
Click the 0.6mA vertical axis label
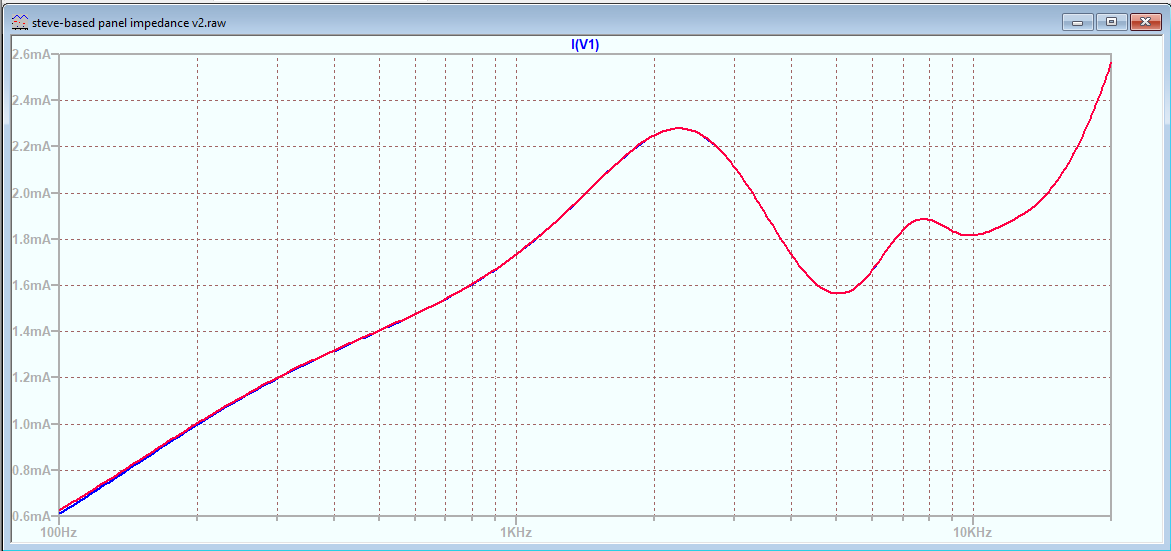pos(32,516)
